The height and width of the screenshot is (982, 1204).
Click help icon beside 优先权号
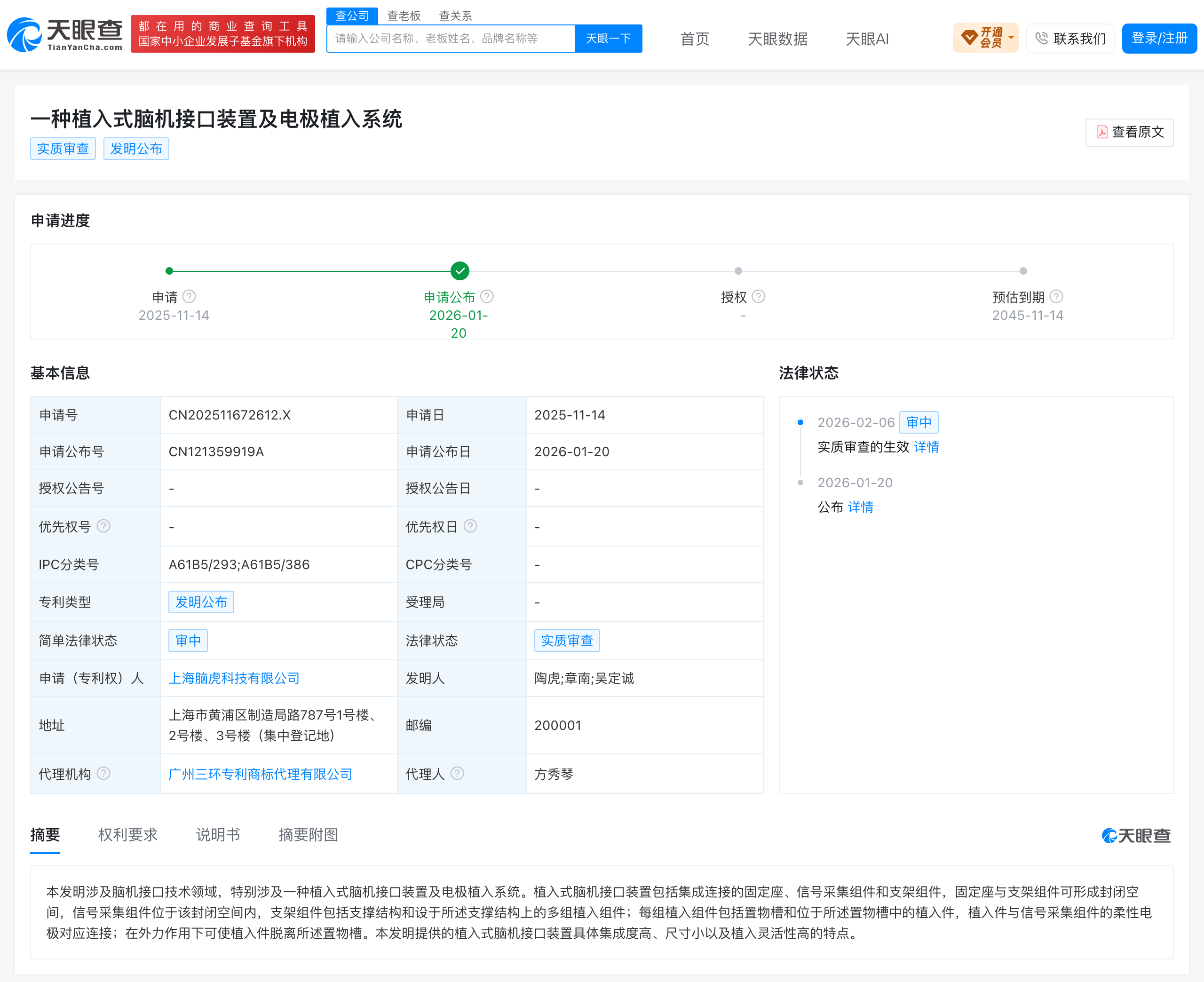(x=103, y=526)
